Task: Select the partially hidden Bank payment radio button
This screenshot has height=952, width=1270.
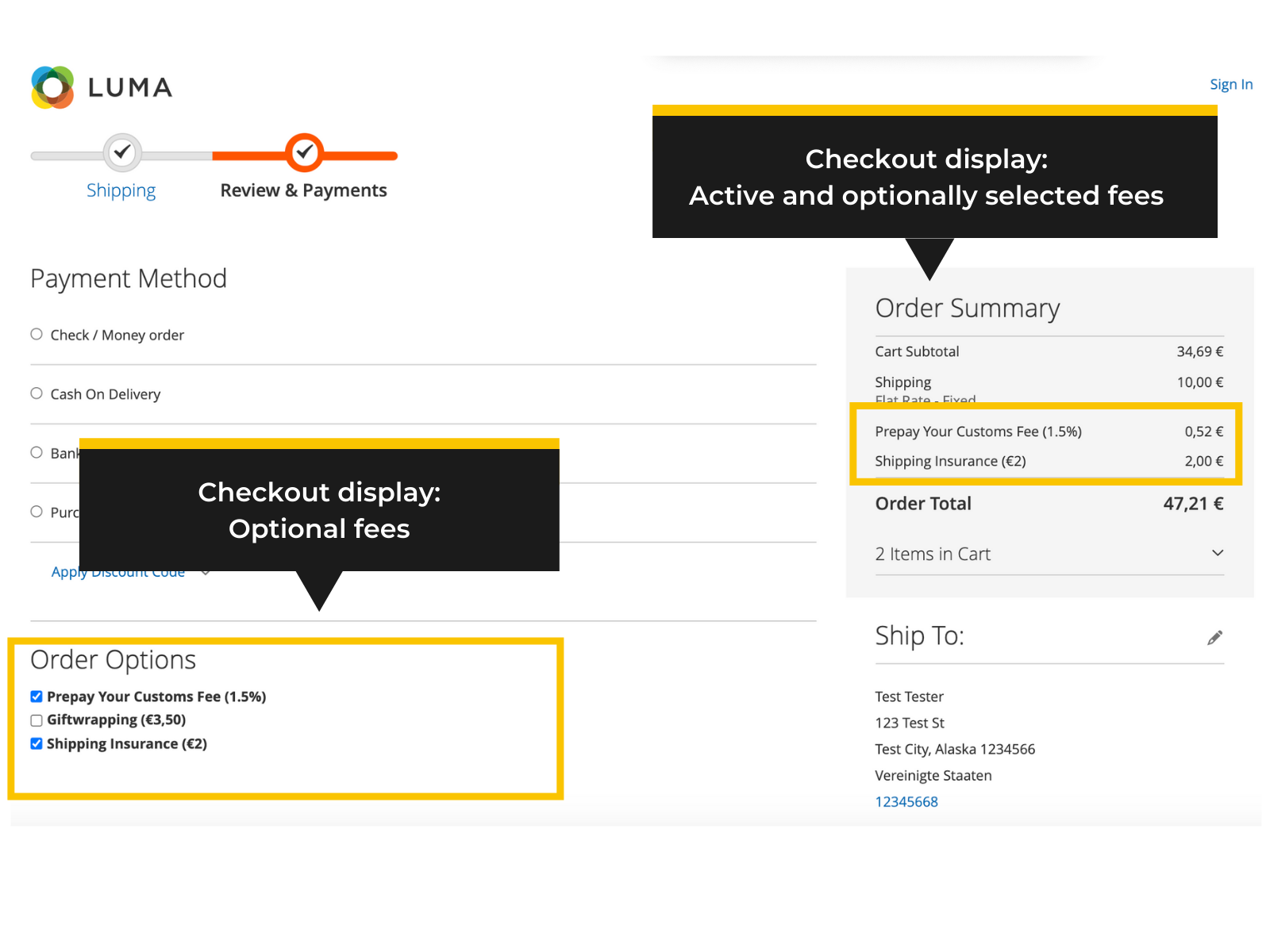Action: pyautogui.click(x=37, y=452)
